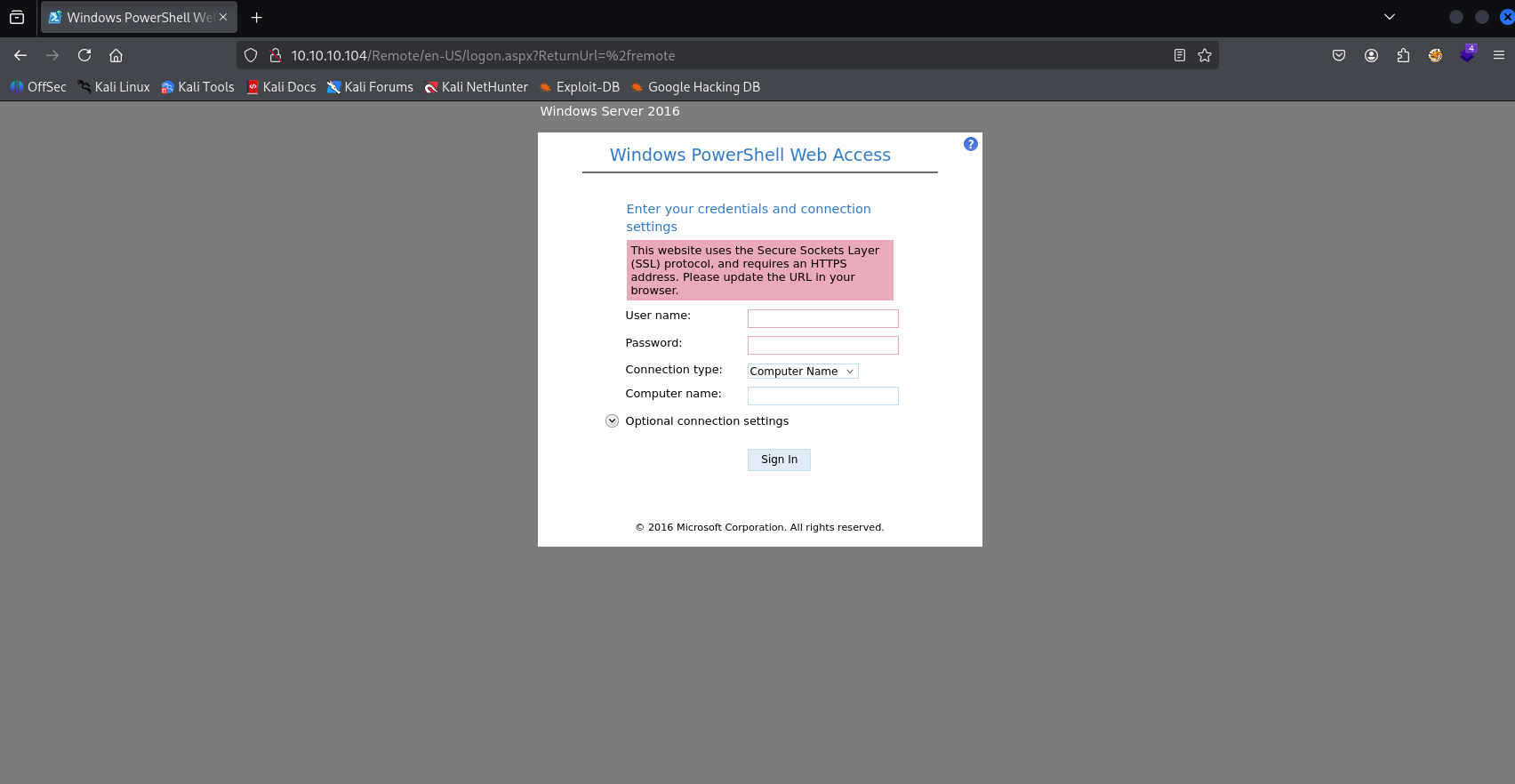This screenshot has width=1515, height=784.
Task: Open the help question mark icon
Action: [971, 144]
